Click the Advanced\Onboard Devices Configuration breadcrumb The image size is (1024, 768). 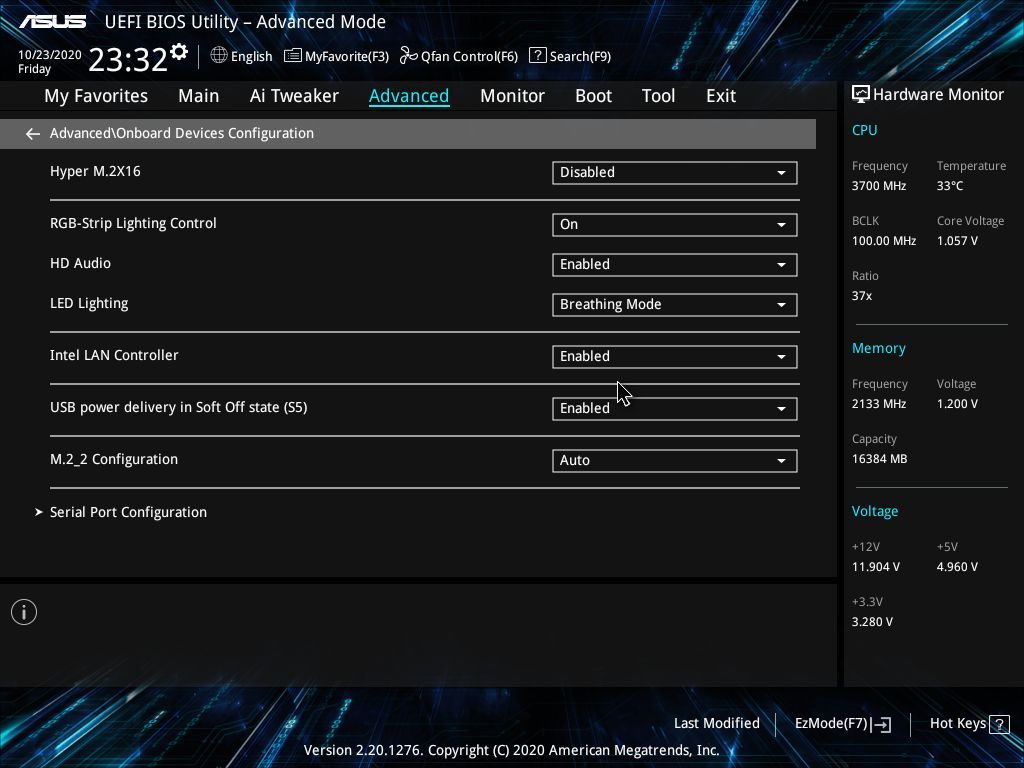coord(182,133)
